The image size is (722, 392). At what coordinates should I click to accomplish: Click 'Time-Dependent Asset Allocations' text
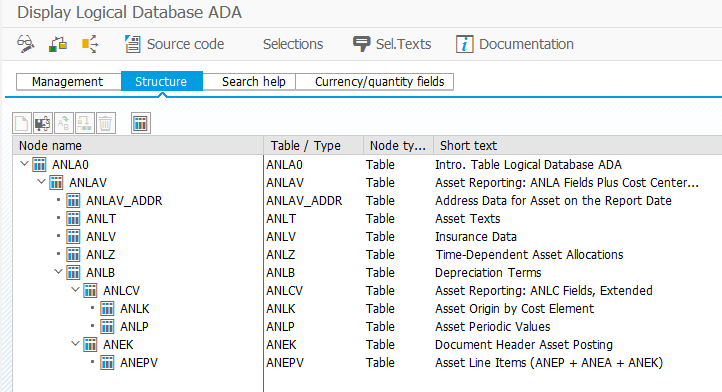click(x=529, y=255)
